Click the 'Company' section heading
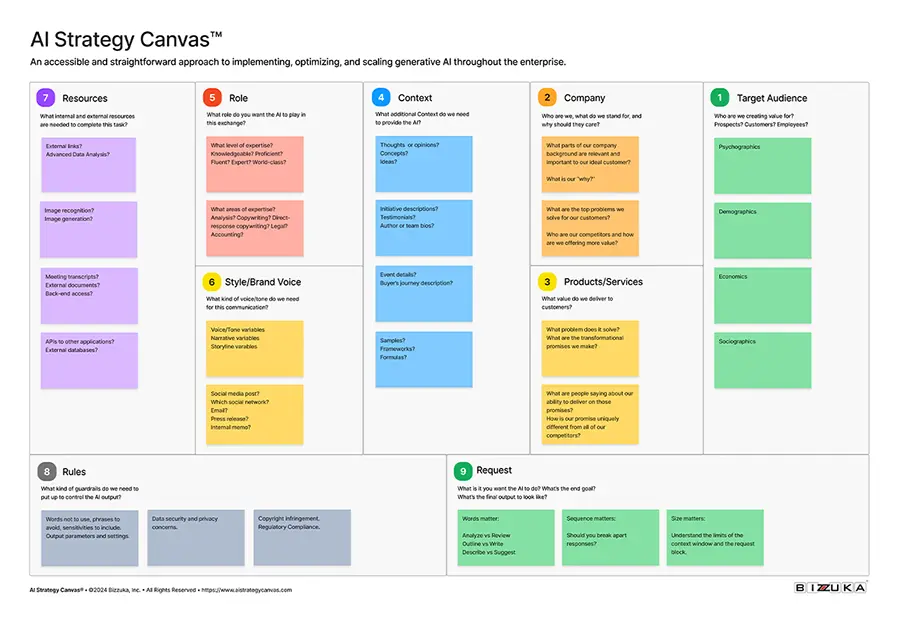Viewport: 900px width, 626px height. tap(584, 98)
